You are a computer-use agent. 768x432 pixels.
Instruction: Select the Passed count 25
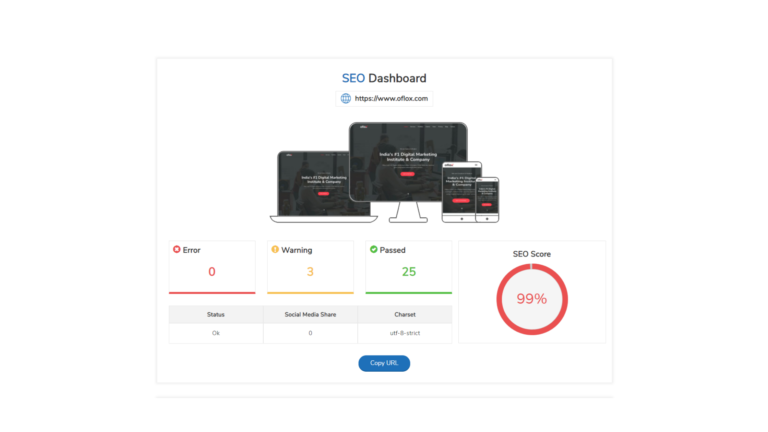[x=409, y=272]
